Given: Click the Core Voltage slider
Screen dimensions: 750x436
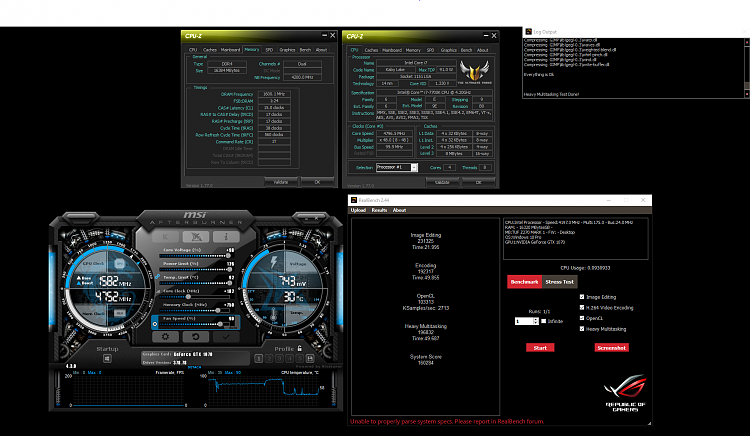Looking at the screenshot, I should tap(196, 256).
